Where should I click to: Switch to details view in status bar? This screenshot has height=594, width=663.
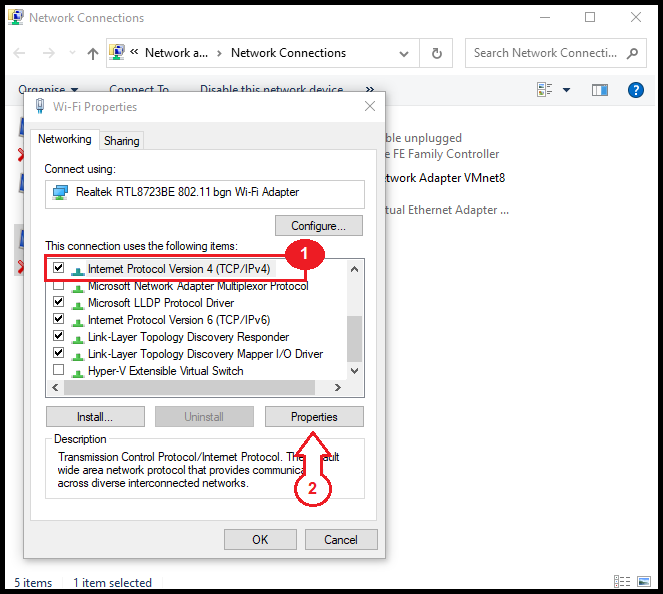click(x=622, y=582)
